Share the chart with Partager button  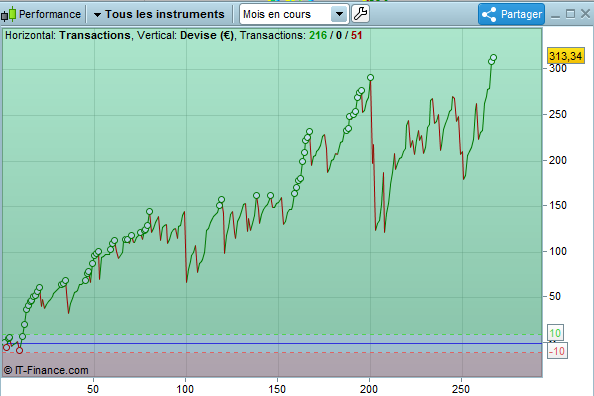pyautogui.click(x=511, y=14)
